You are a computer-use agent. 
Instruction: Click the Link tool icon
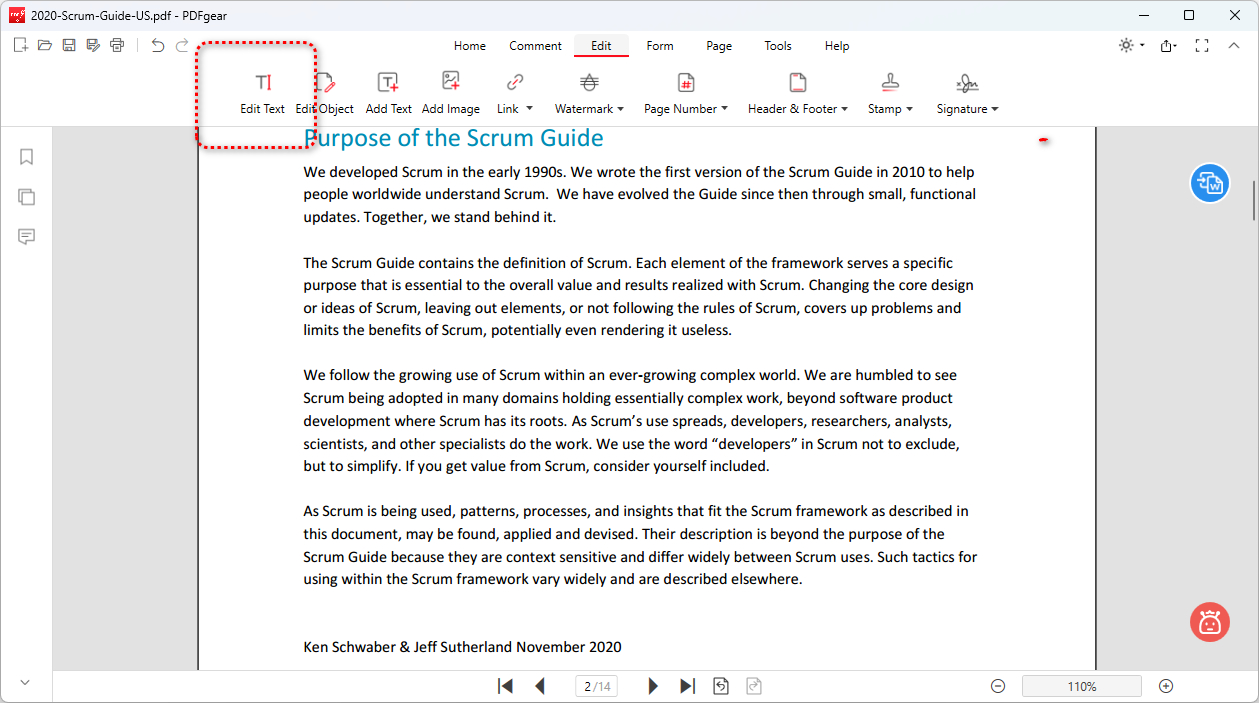click(515, 82)
